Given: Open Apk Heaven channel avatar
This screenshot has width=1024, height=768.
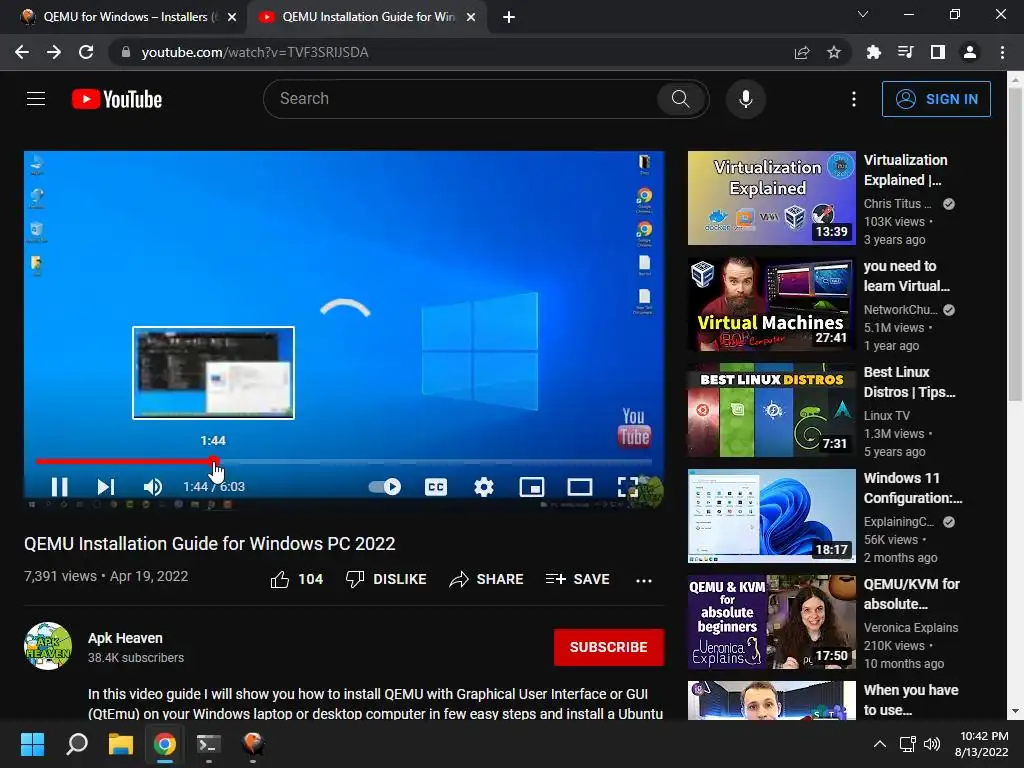Looking at the screenshot, I should click(48, 647).
